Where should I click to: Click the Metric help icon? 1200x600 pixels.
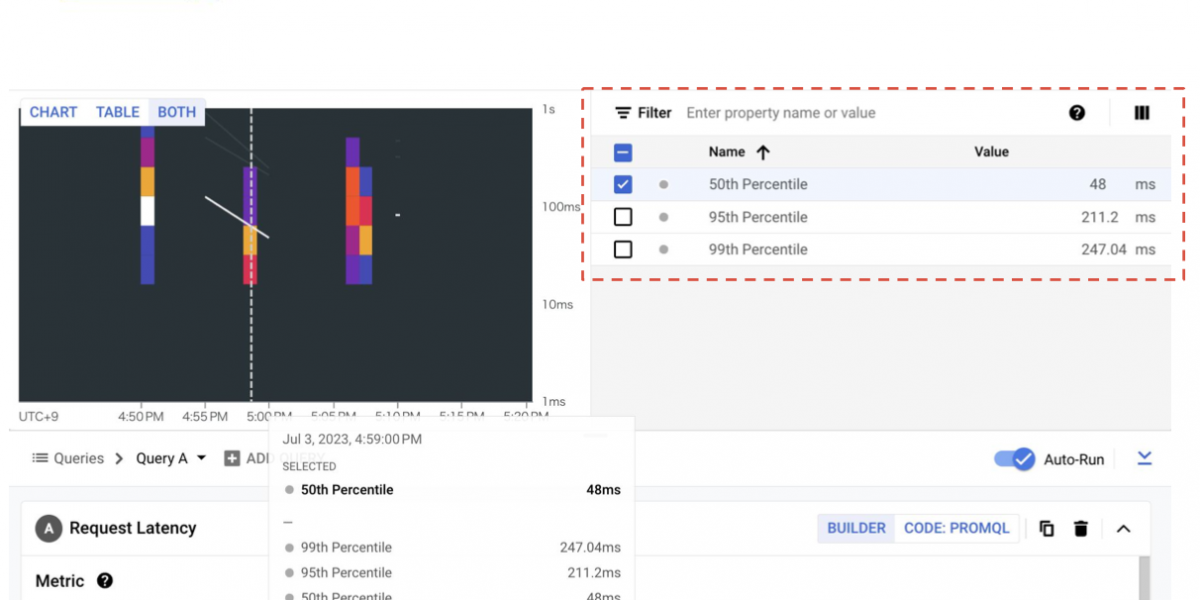[x=105, y=581]
